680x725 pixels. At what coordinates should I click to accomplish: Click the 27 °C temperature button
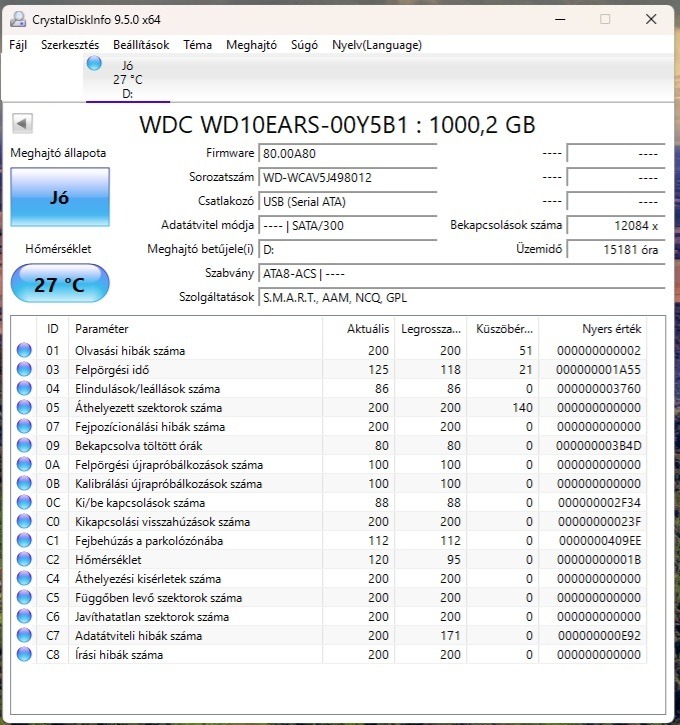[x=60, y=283]
